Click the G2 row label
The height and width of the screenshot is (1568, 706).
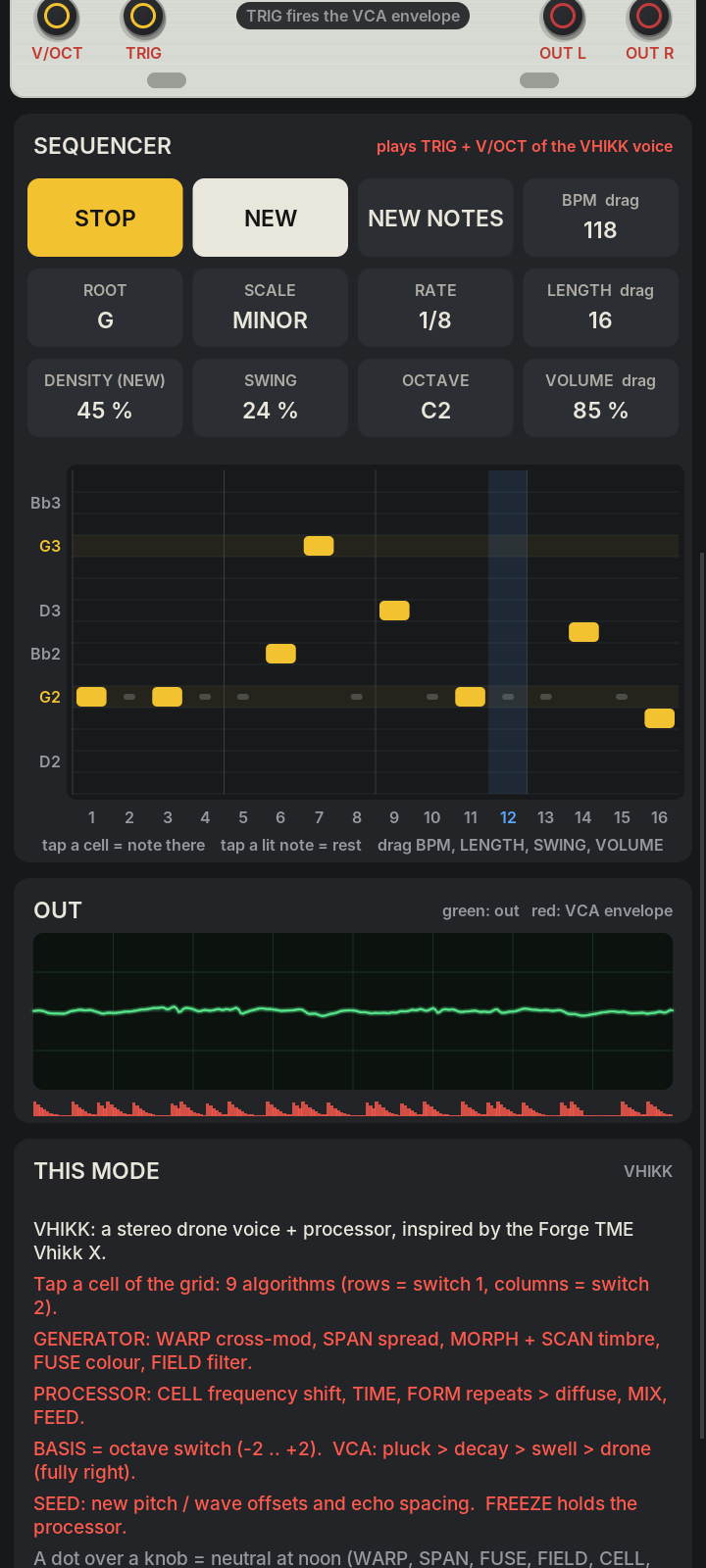click(50, 697)
